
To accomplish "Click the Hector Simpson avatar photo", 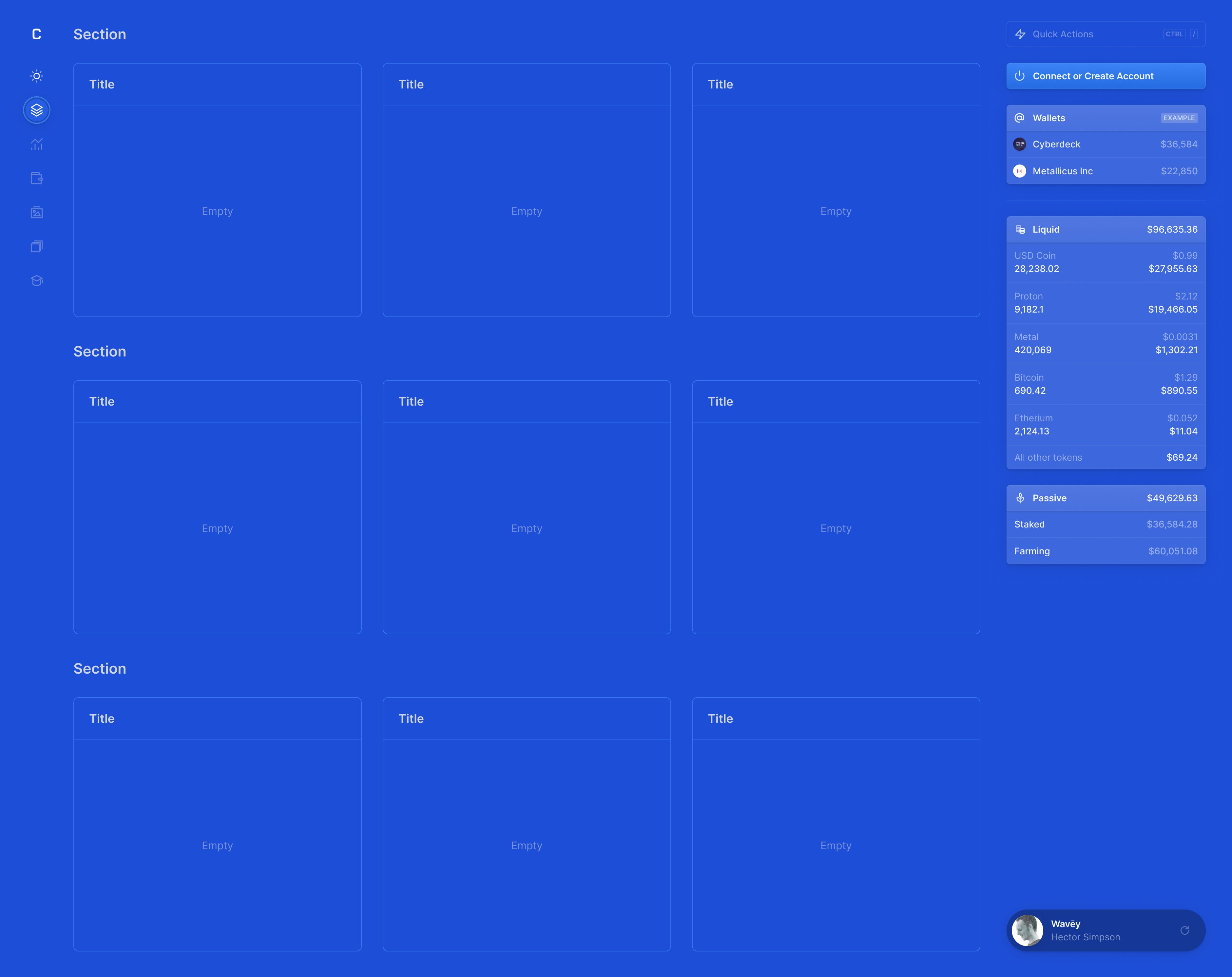I will (x=1028, y=930).
